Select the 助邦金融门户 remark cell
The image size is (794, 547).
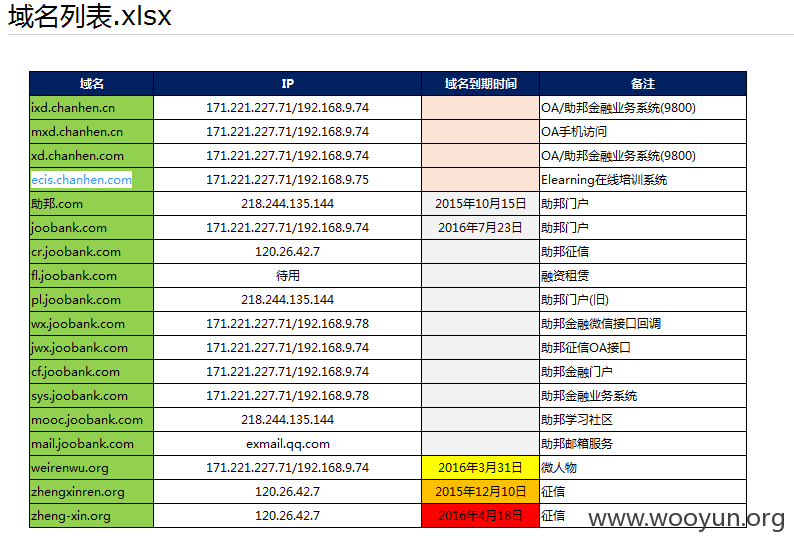pyautogui.click(x=643, y=371)
